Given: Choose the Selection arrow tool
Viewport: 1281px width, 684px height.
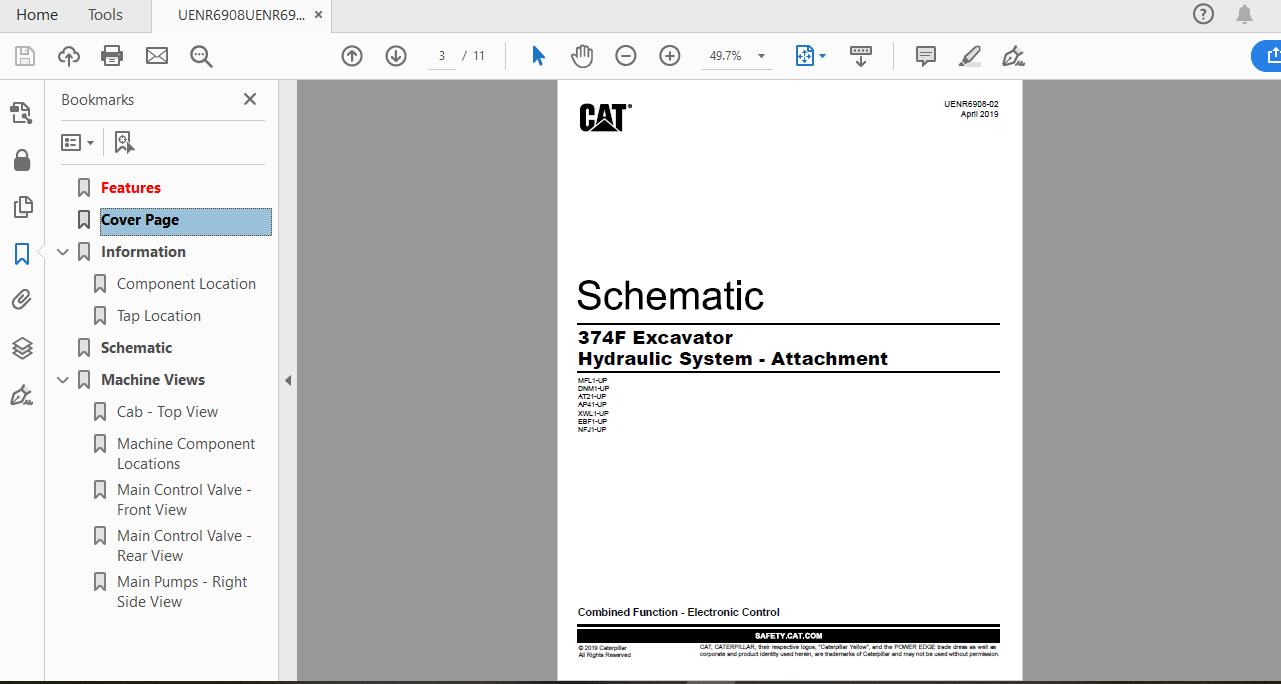Looking at the screenshot, I should coord(538,56).
